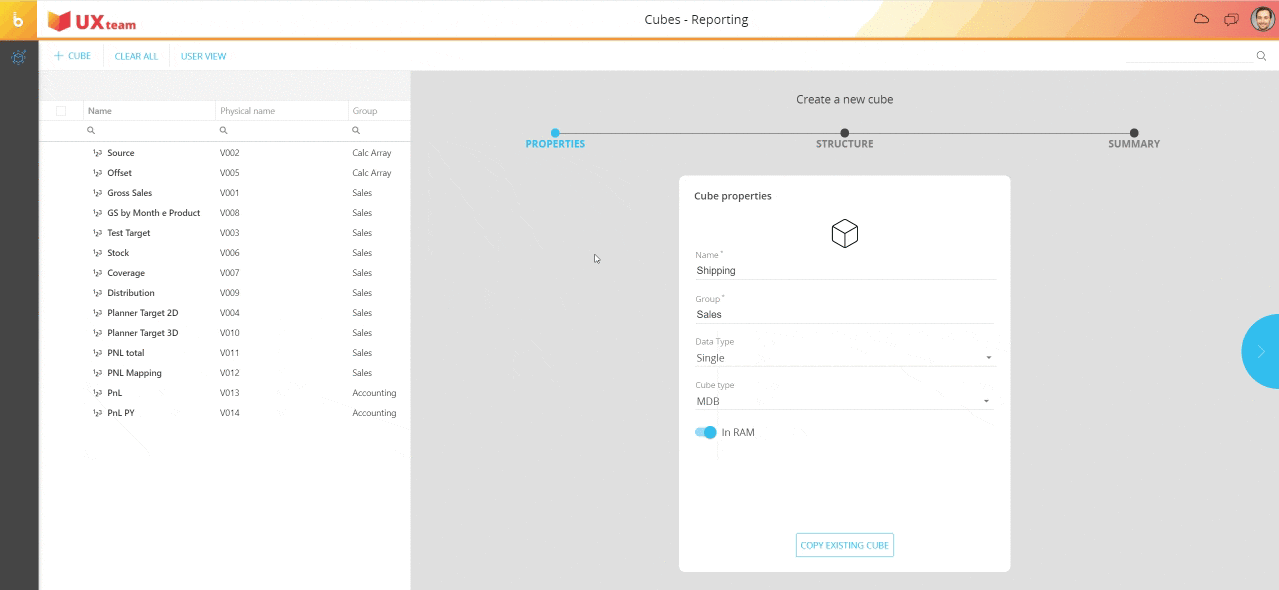This screenshot has width=1279, height=590.
Task: Click the Board logo icon in top-left corner
Action: 18,19
